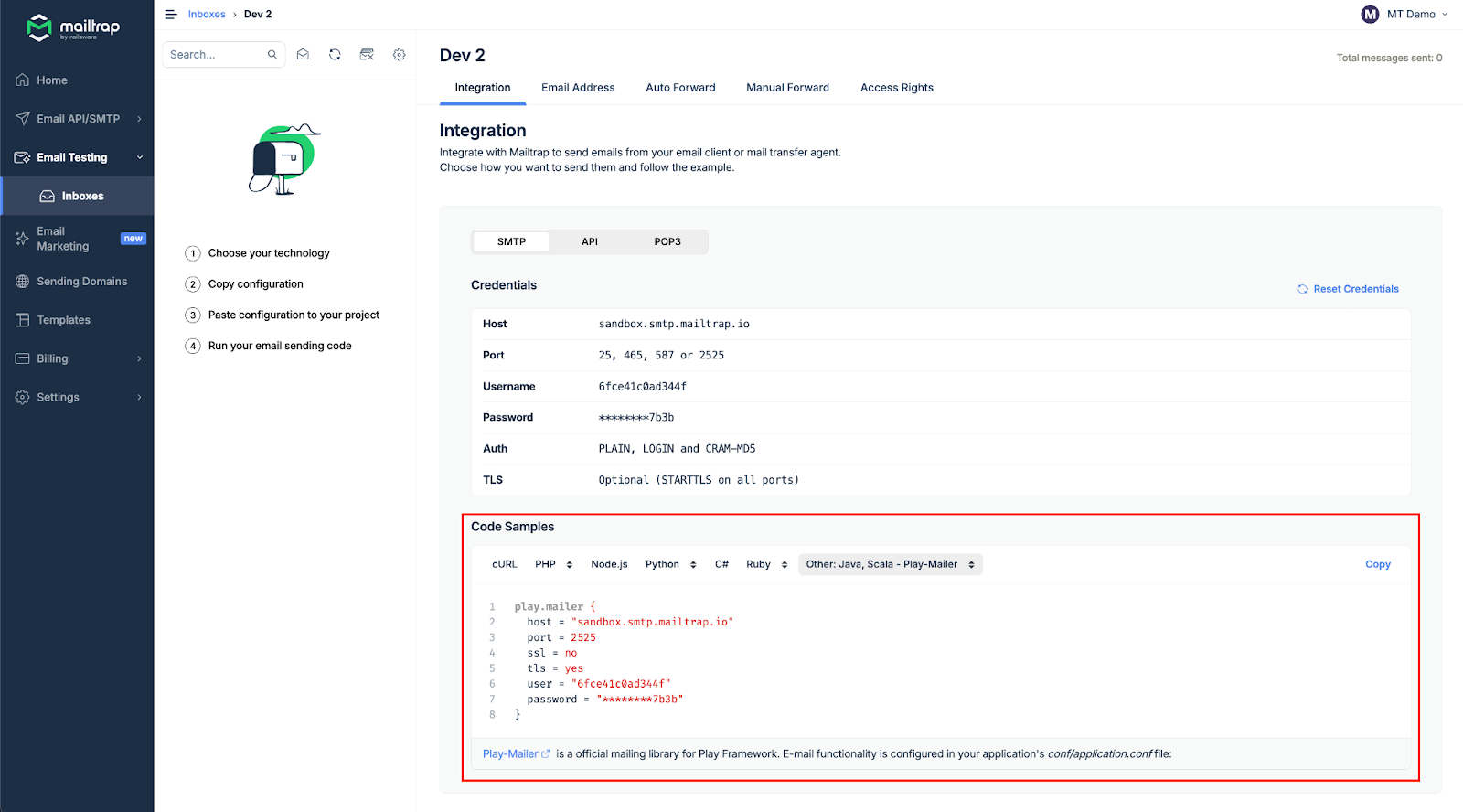This screenshot has width=1463, height=812.
Task: Click the 'tls = yes' code line
Action: [555, 669]
